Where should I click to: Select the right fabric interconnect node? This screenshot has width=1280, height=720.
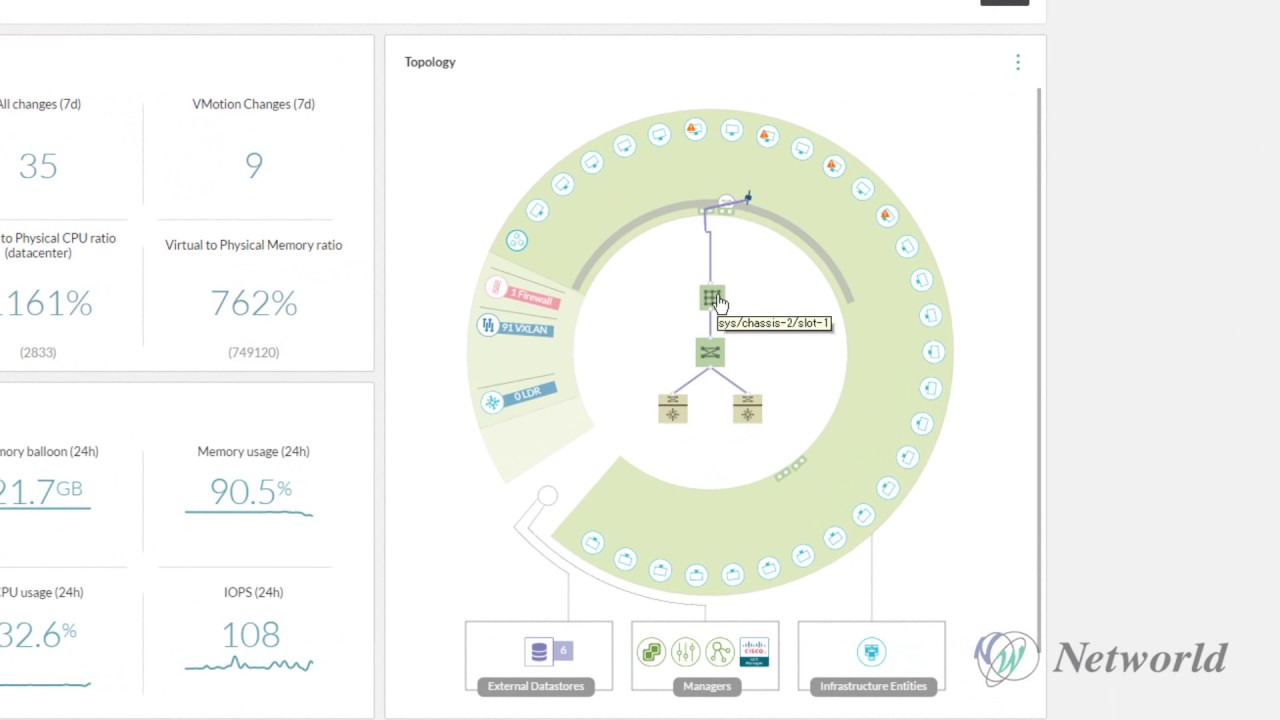tap(747, 408)
